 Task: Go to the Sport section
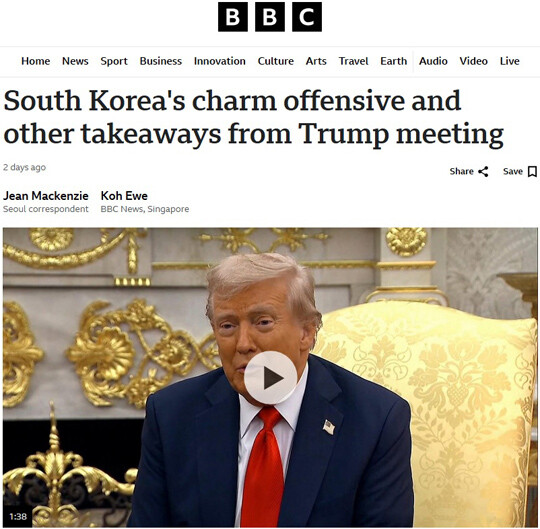click(114, 61)
